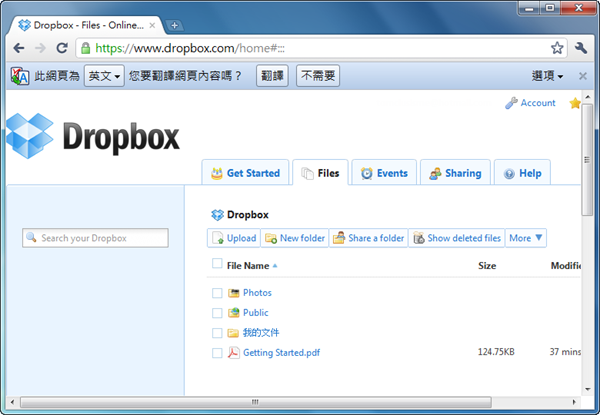Viewport: 600px width, 415px height.
Task: Close the translation bar
Action: pyautogui.click(x=582, y=76)
